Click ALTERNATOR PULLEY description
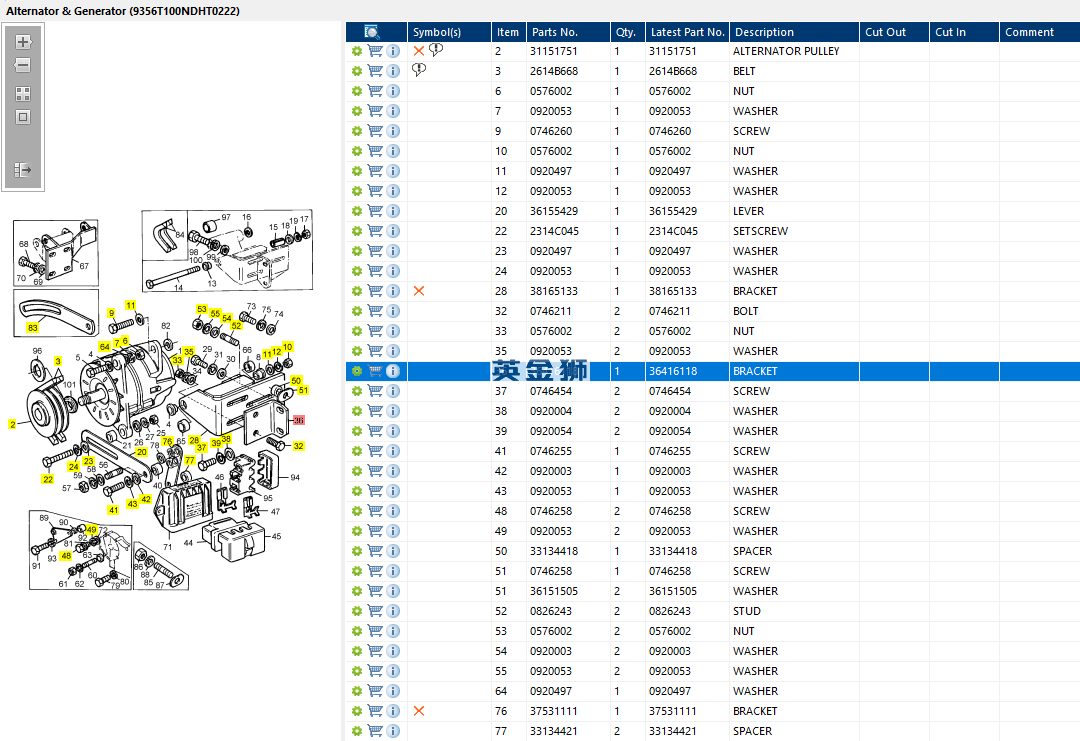The image size is (1080, 741). [786, 51]
